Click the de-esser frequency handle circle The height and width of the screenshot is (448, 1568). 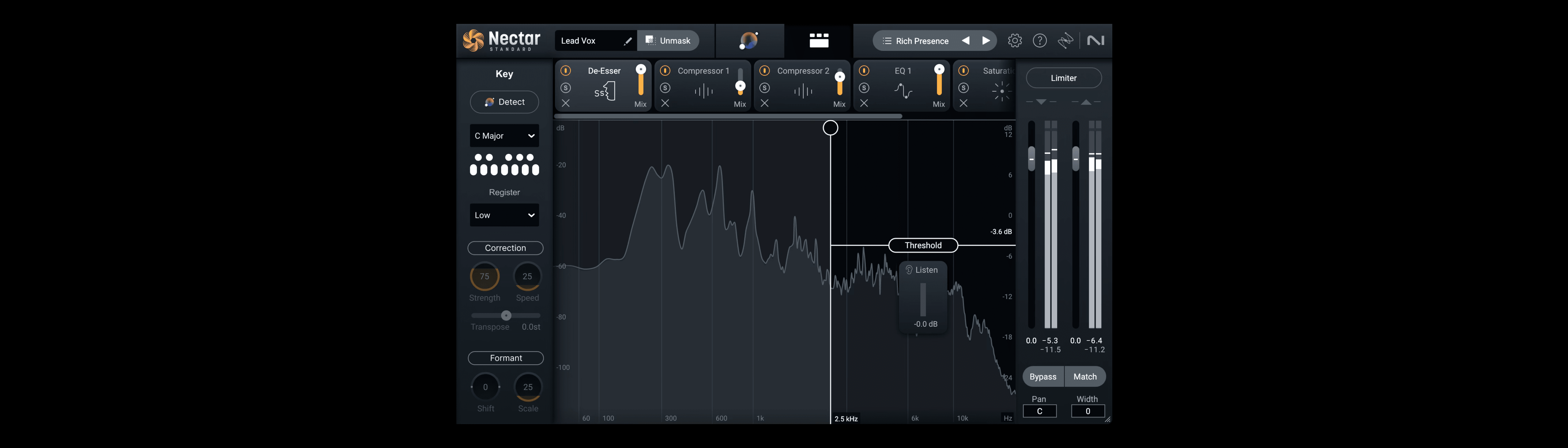830,128
